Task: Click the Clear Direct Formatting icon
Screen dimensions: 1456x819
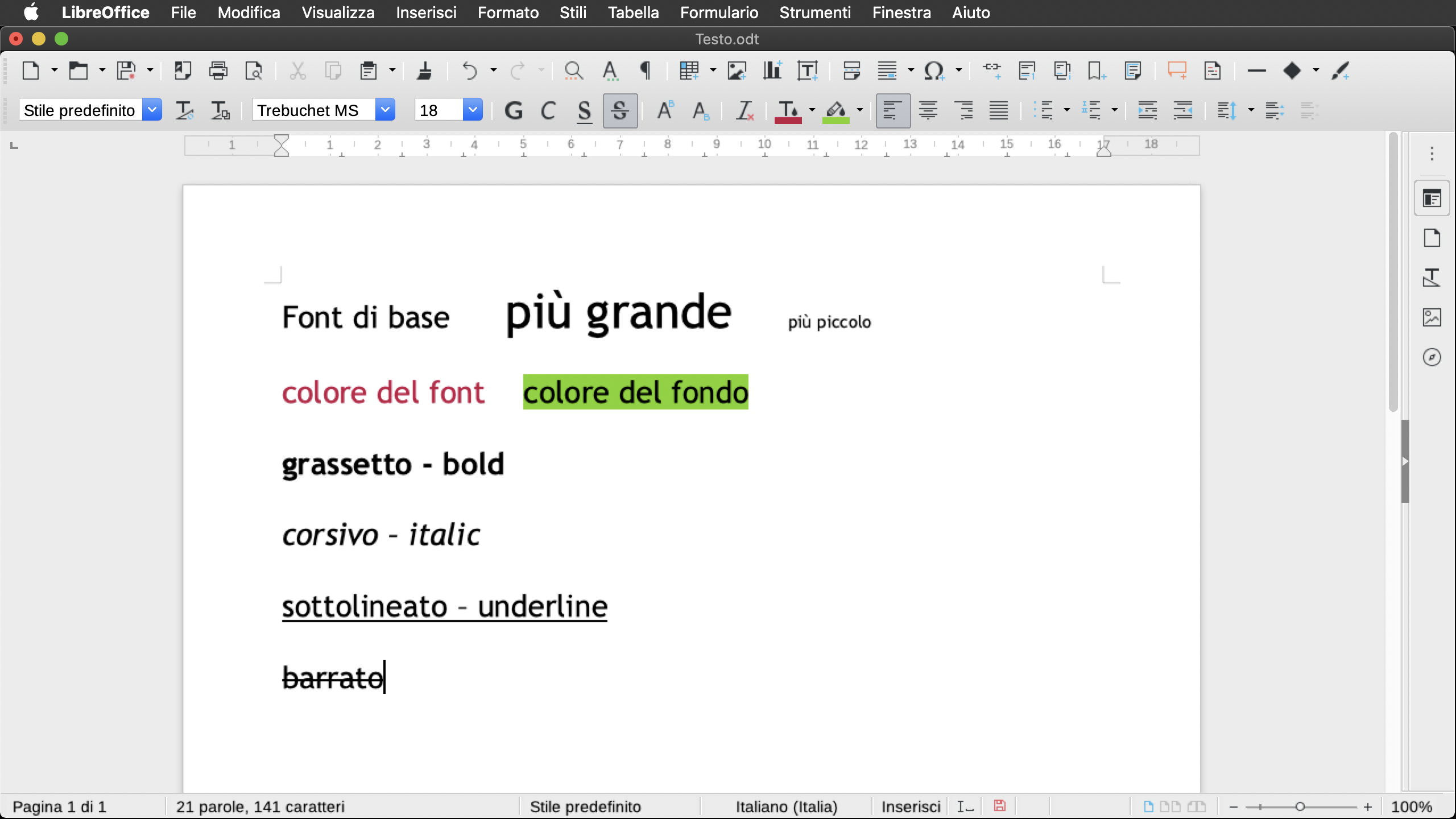Action: pos(744,110)
